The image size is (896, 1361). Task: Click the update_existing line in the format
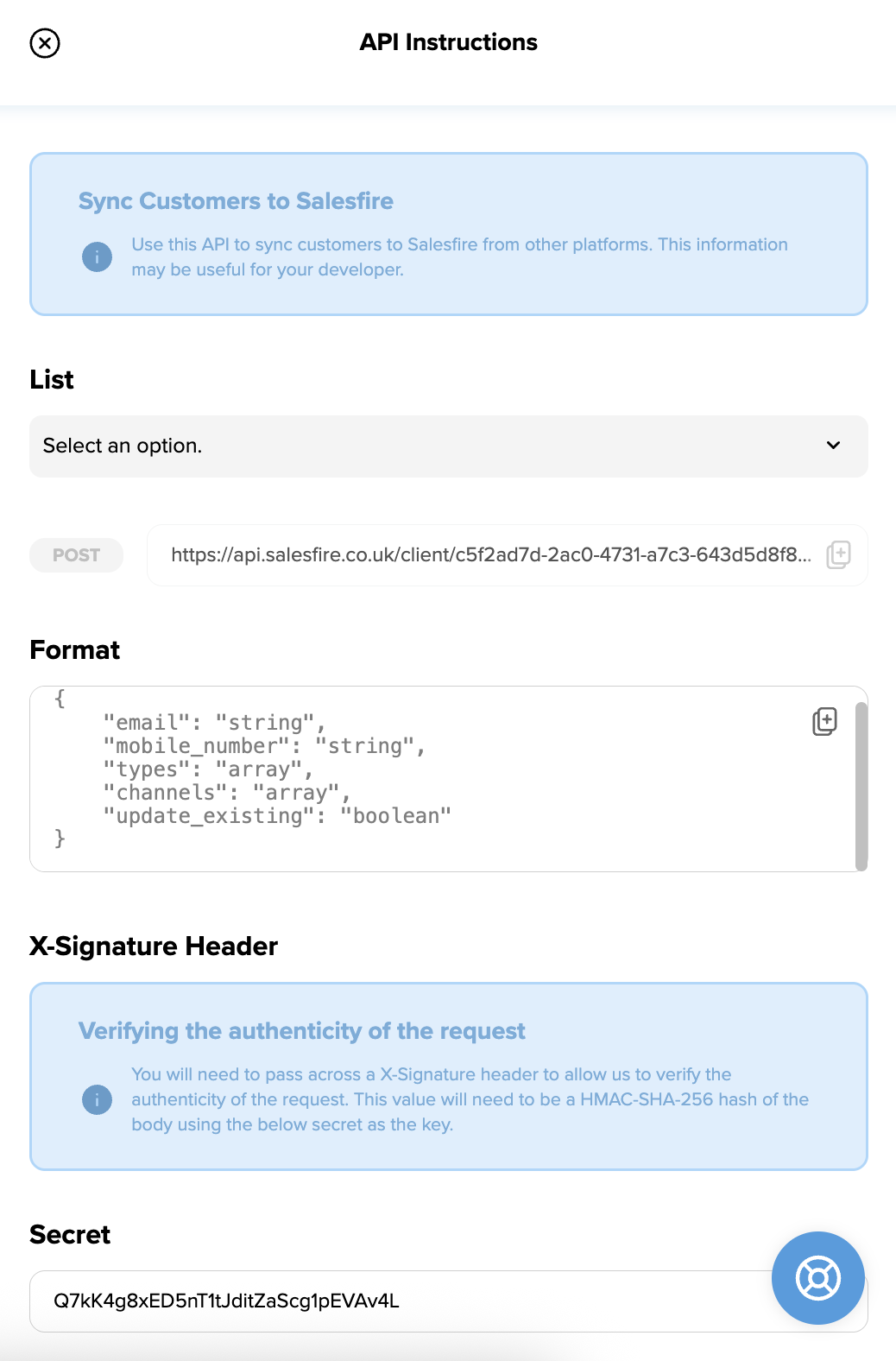276,814
